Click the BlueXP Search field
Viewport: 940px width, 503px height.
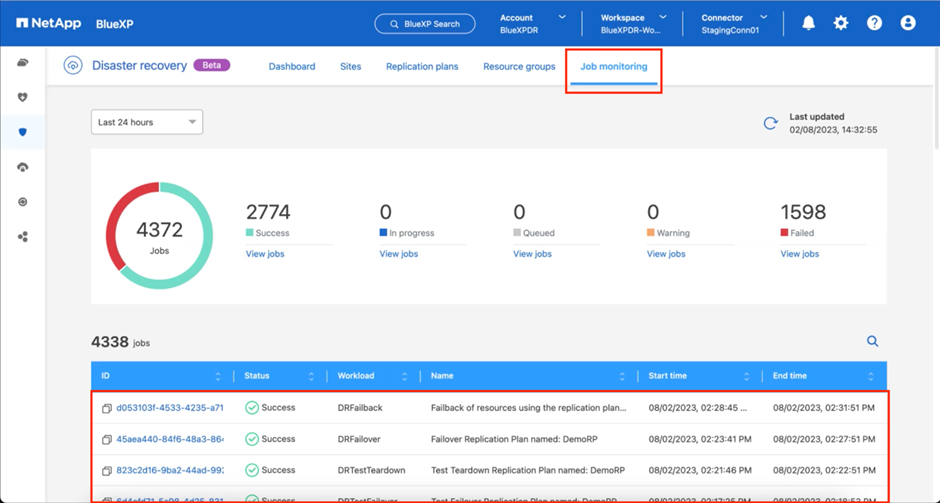pos(426,23)
